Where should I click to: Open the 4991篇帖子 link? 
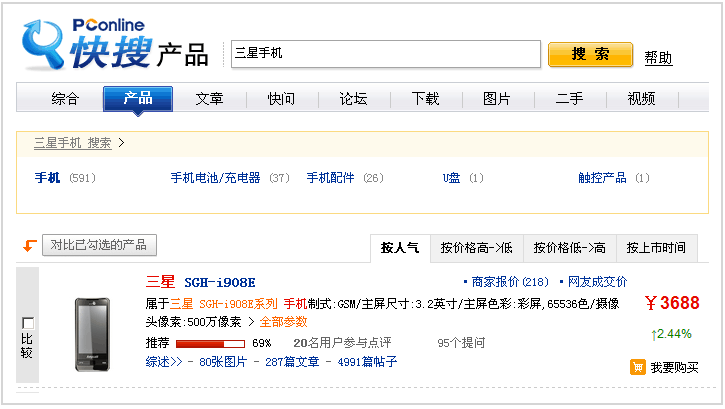click(x=367, y=361)
